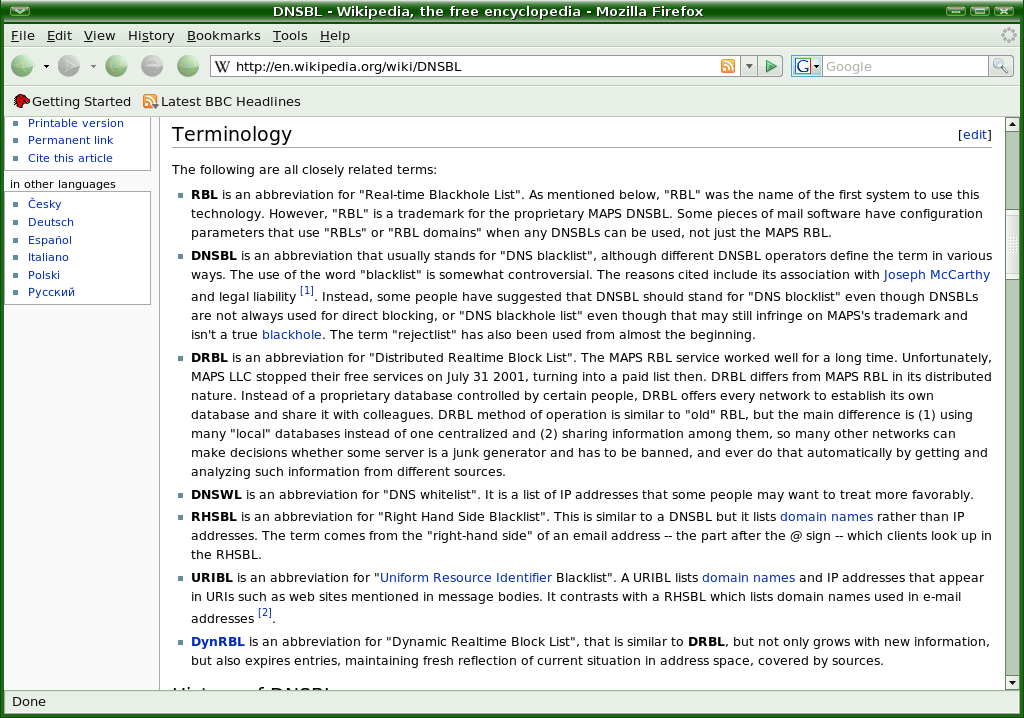This screenshot has width=1024, height=718.
Task: Click in the Google search box
Action: click(905, 66)
